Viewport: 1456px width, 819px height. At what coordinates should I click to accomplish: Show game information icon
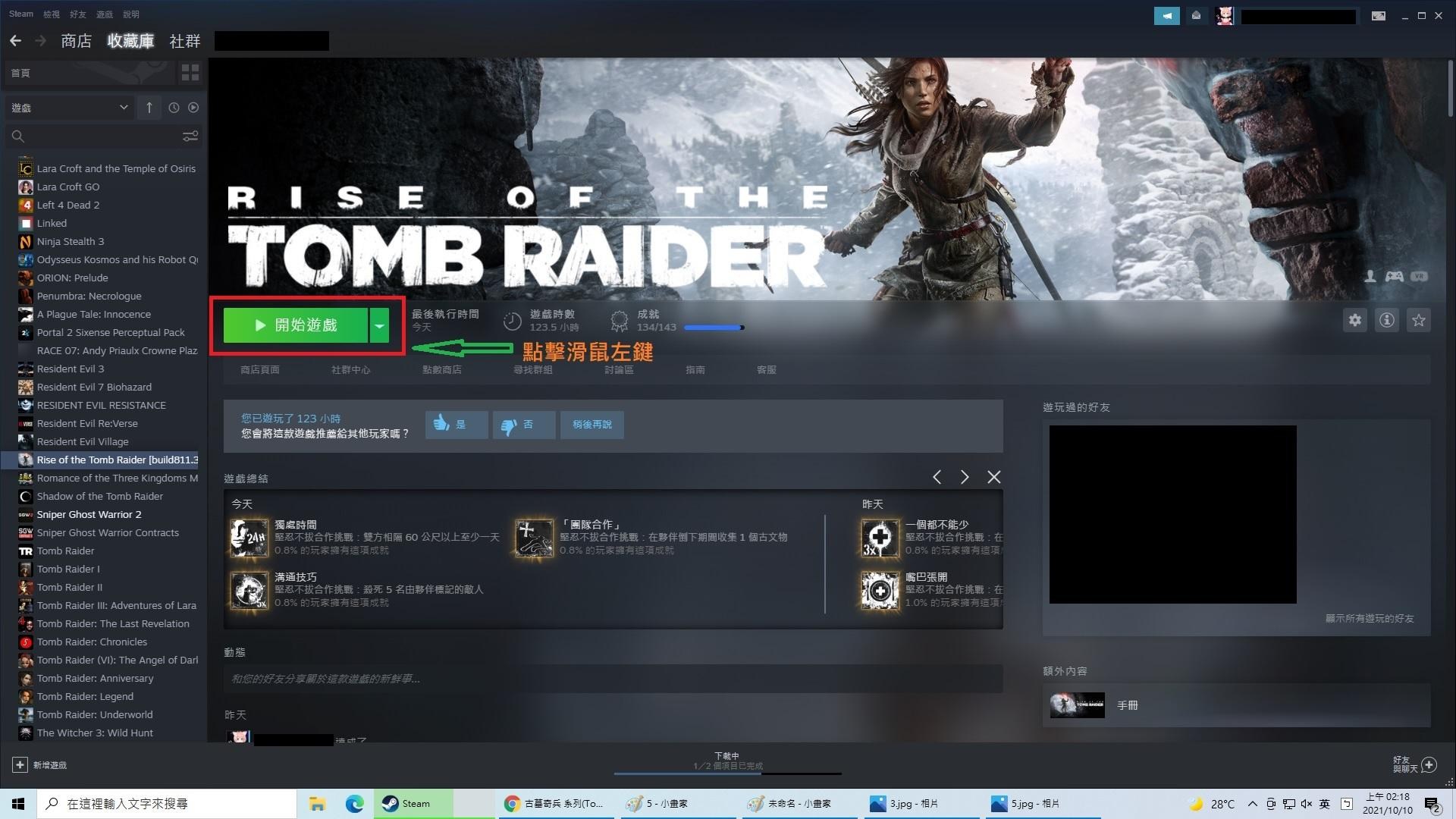pos(1387,320)
